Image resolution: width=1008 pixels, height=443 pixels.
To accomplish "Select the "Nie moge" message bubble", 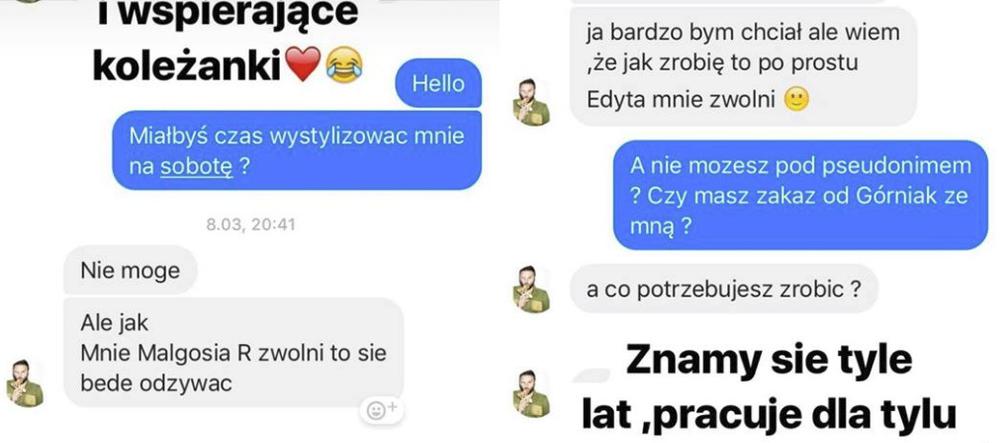I will point(130,270).
